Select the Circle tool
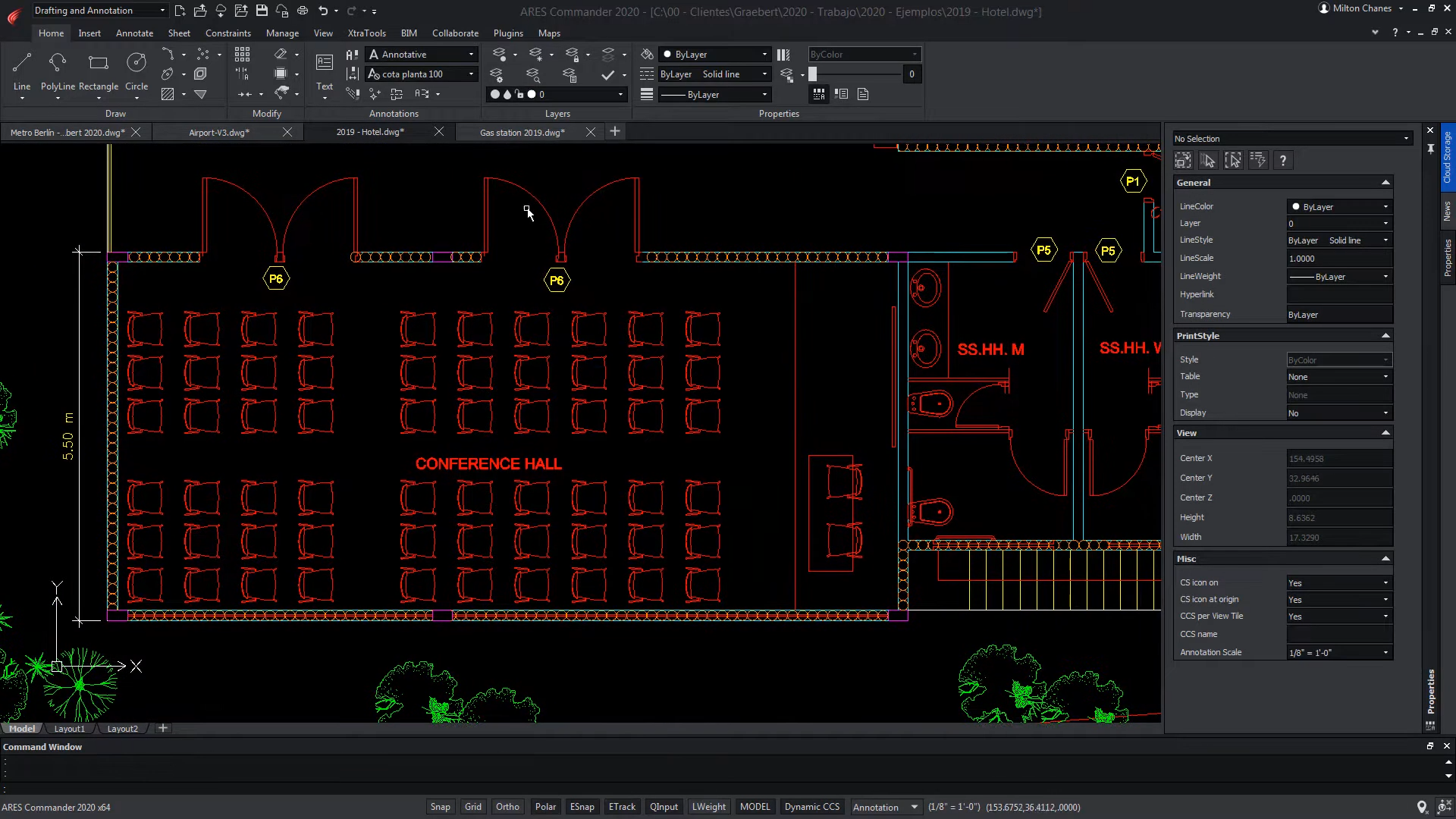Screen dimensions: 1456x819 click(x=136, y=71)
